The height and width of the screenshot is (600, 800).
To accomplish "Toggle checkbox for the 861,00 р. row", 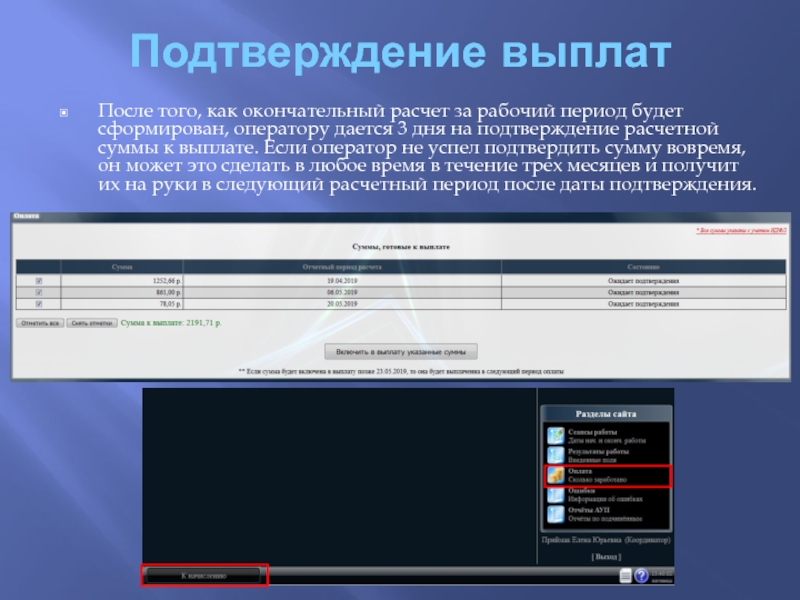I will pyautogui.click(x=39, y=292).
